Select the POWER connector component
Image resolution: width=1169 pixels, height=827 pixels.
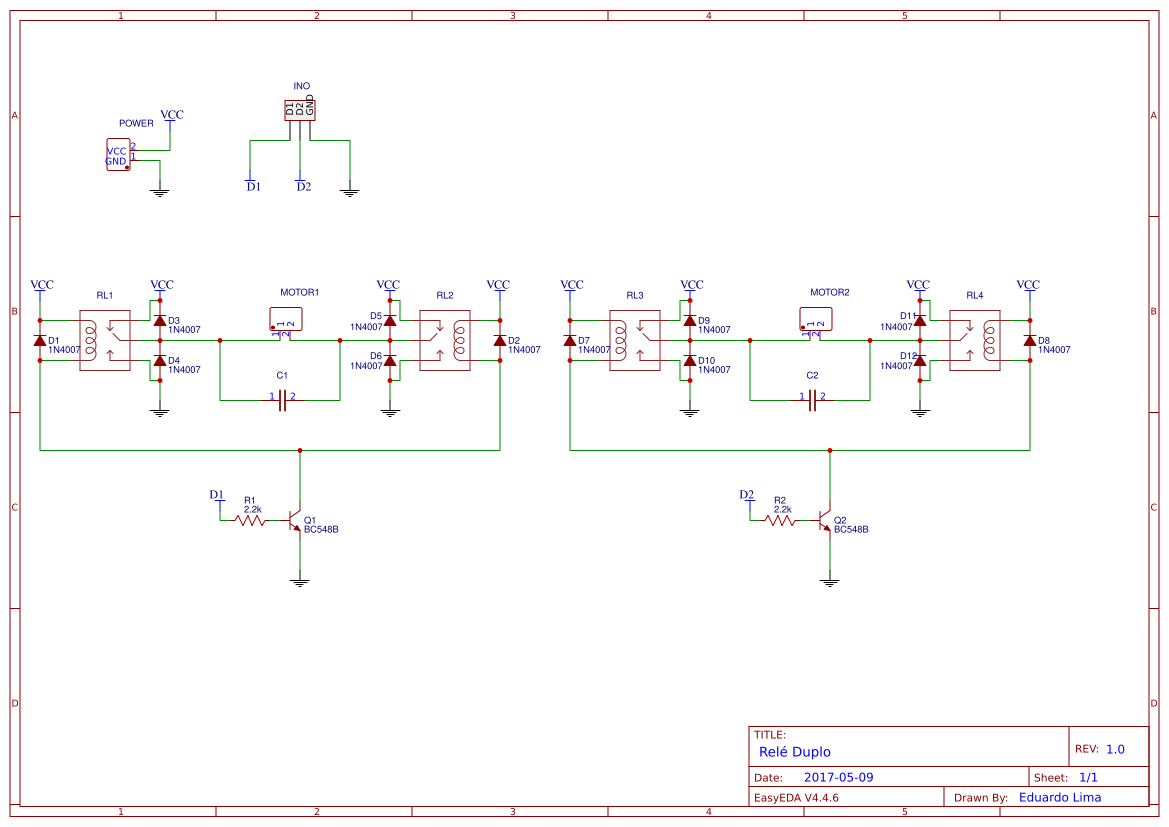[119, 155]
